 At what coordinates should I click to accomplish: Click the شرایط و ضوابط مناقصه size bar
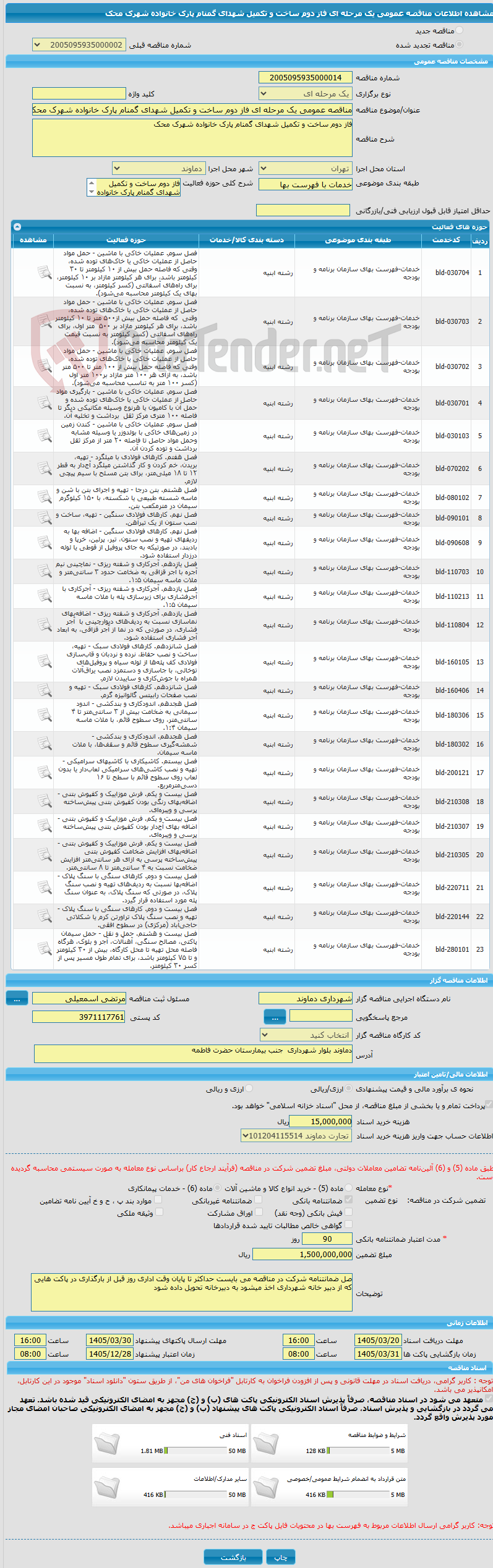(358, 1451)
